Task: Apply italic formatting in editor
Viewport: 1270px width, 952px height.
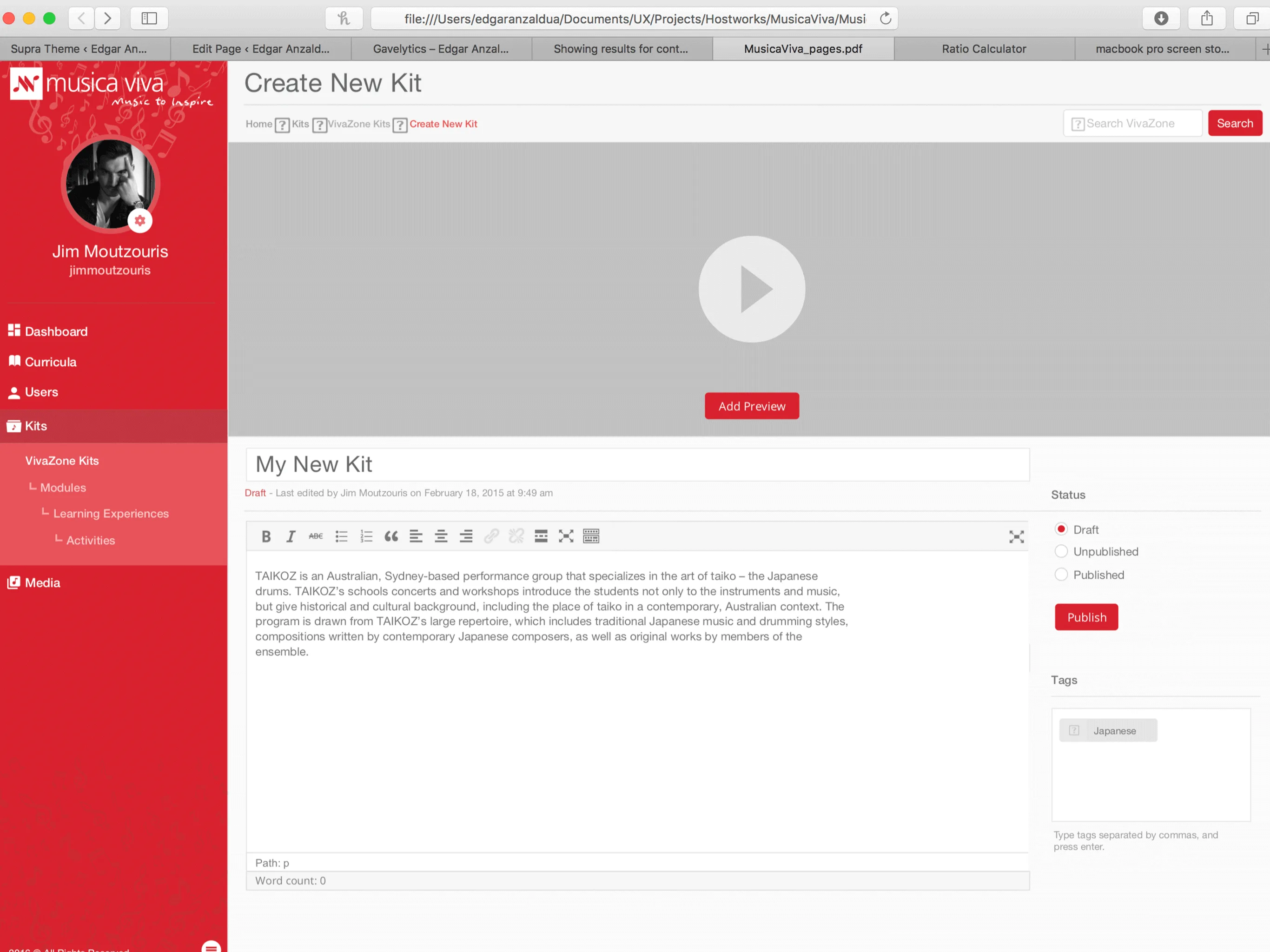Action: [291, 536]
